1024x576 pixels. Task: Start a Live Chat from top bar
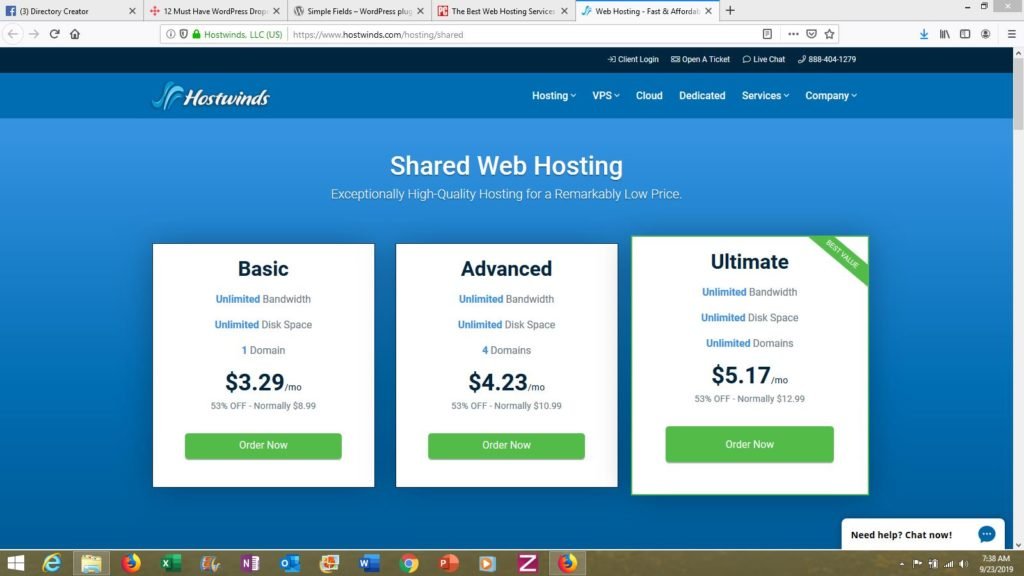[763, 59]
